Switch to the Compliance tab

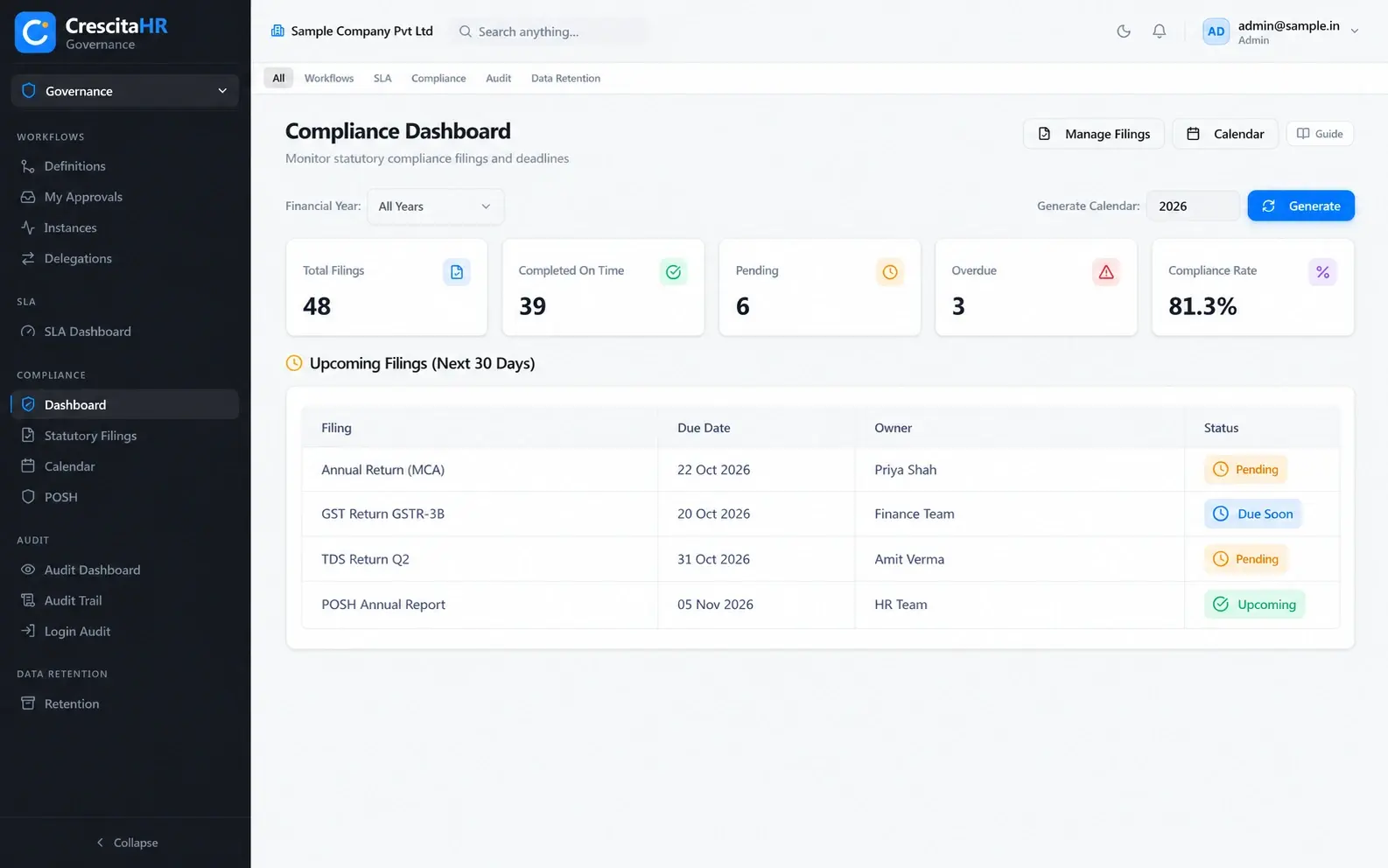click(438, 78)
